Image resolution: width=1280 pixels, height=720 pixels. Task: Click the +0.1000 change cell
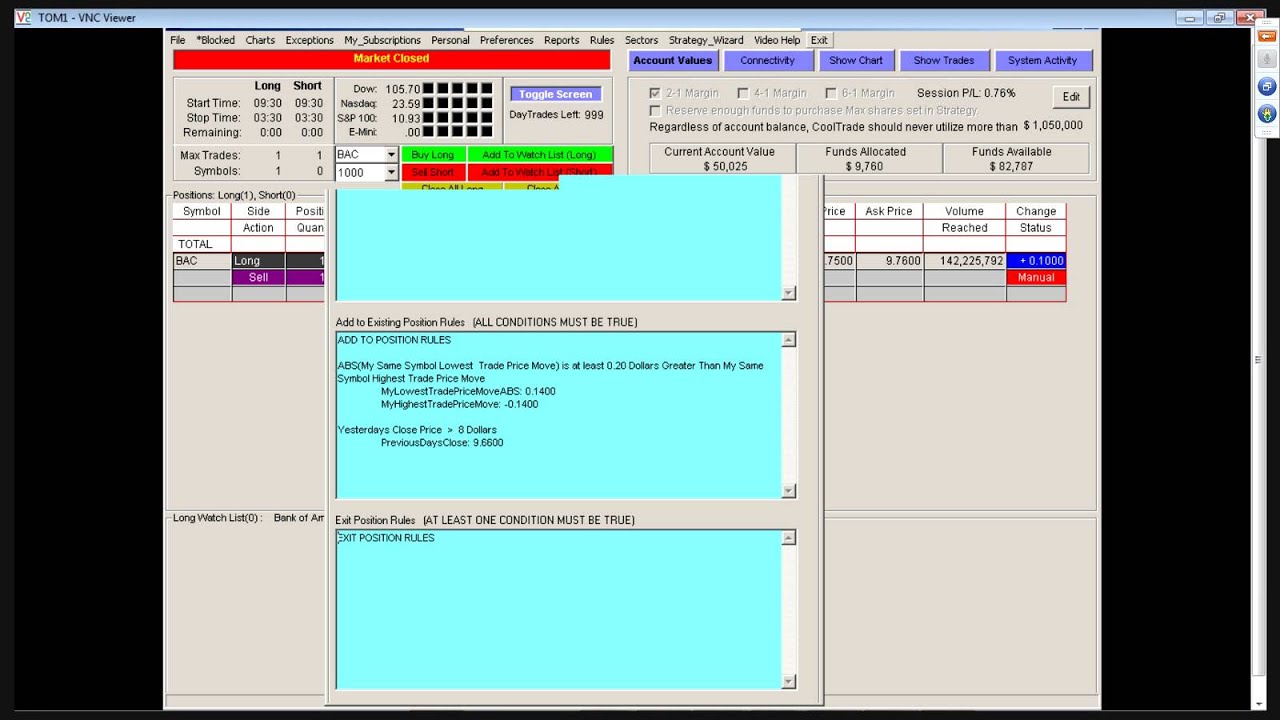tap(1036, 261)
